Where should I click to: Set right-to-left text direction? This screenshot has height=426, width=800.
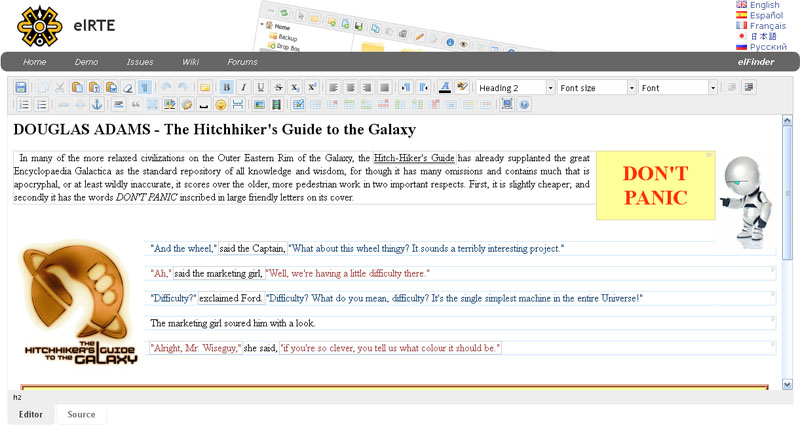[423, 87]
